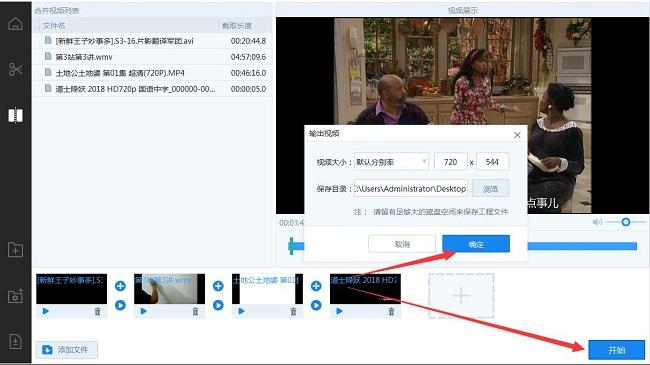650x365 pixels.
Task: Open the snapshot camera icon in sidebar
Action: 15,296
